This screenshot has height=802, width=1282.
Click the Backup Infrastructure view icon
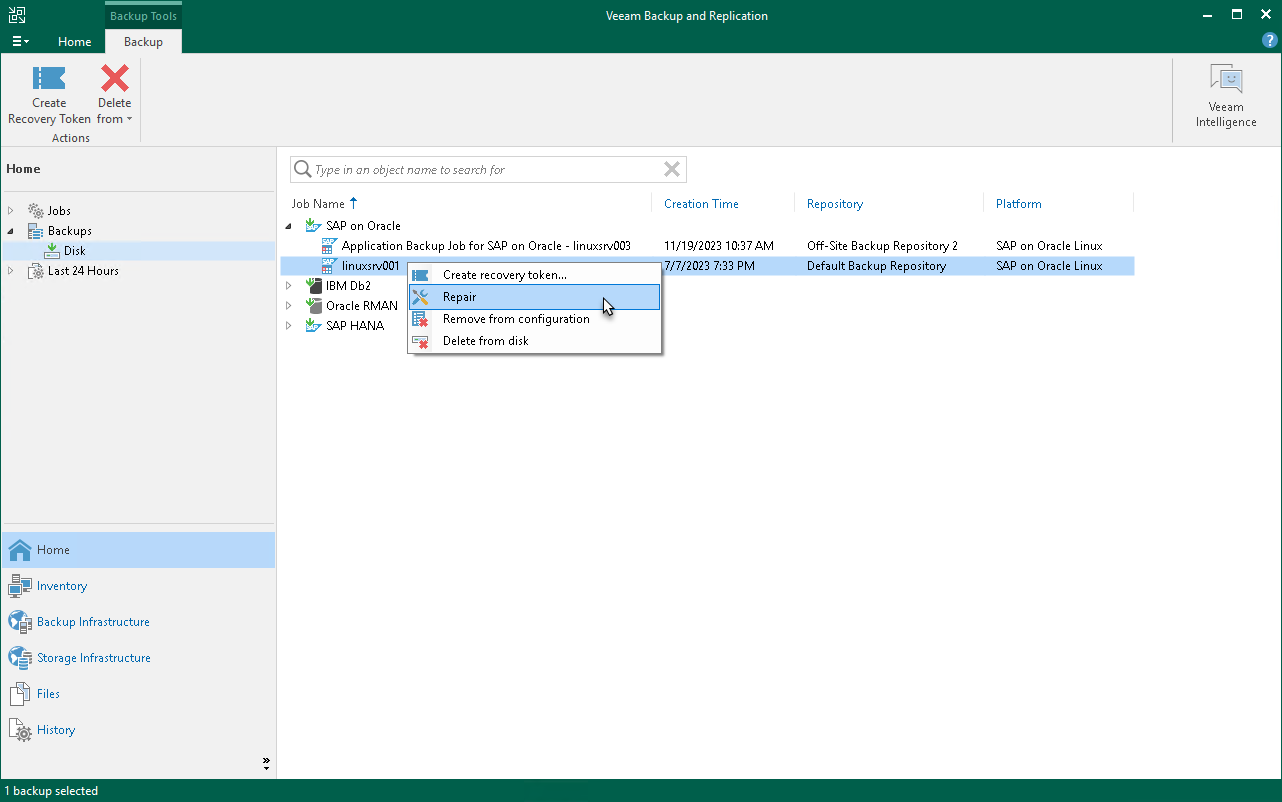point(20,622)
